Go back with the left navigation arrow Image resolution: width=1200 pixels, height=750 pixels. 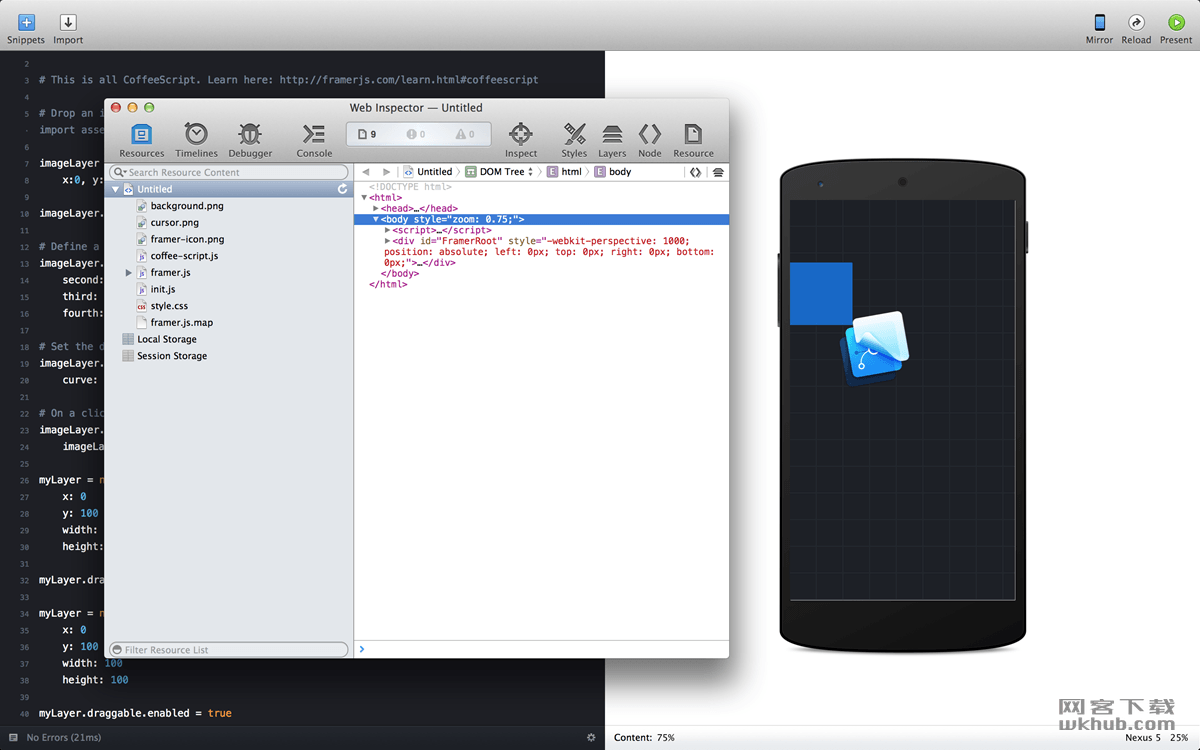[x=366, y=172]
